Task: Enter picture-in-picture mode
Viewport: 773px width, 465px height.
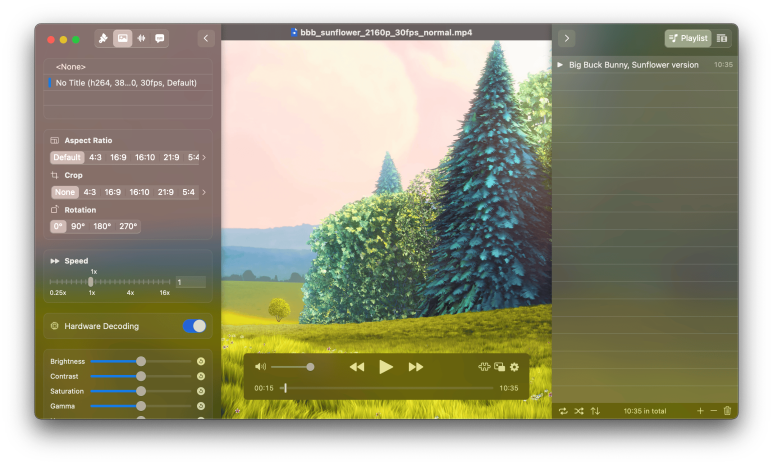Action: pyautogui.click(x=499, y=367)
